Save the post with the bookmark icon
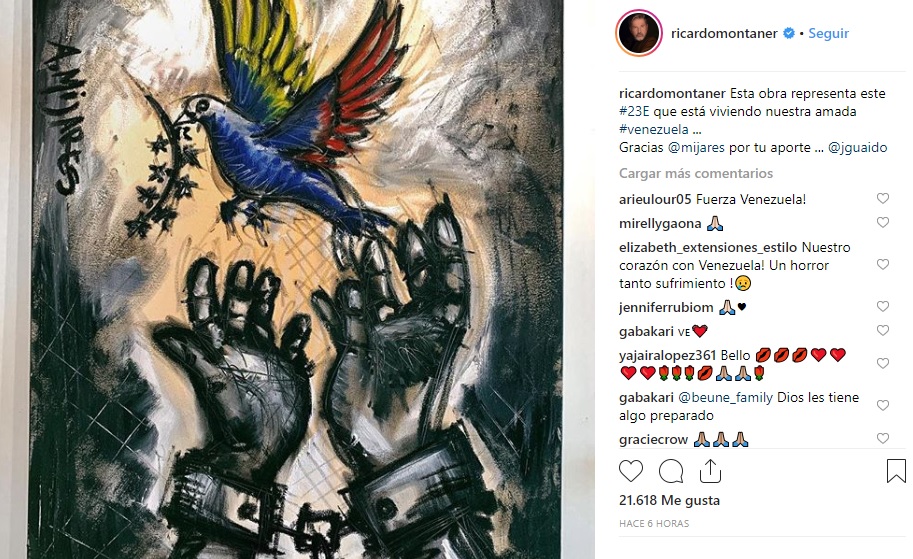The image size is (913, 559). 896,471
